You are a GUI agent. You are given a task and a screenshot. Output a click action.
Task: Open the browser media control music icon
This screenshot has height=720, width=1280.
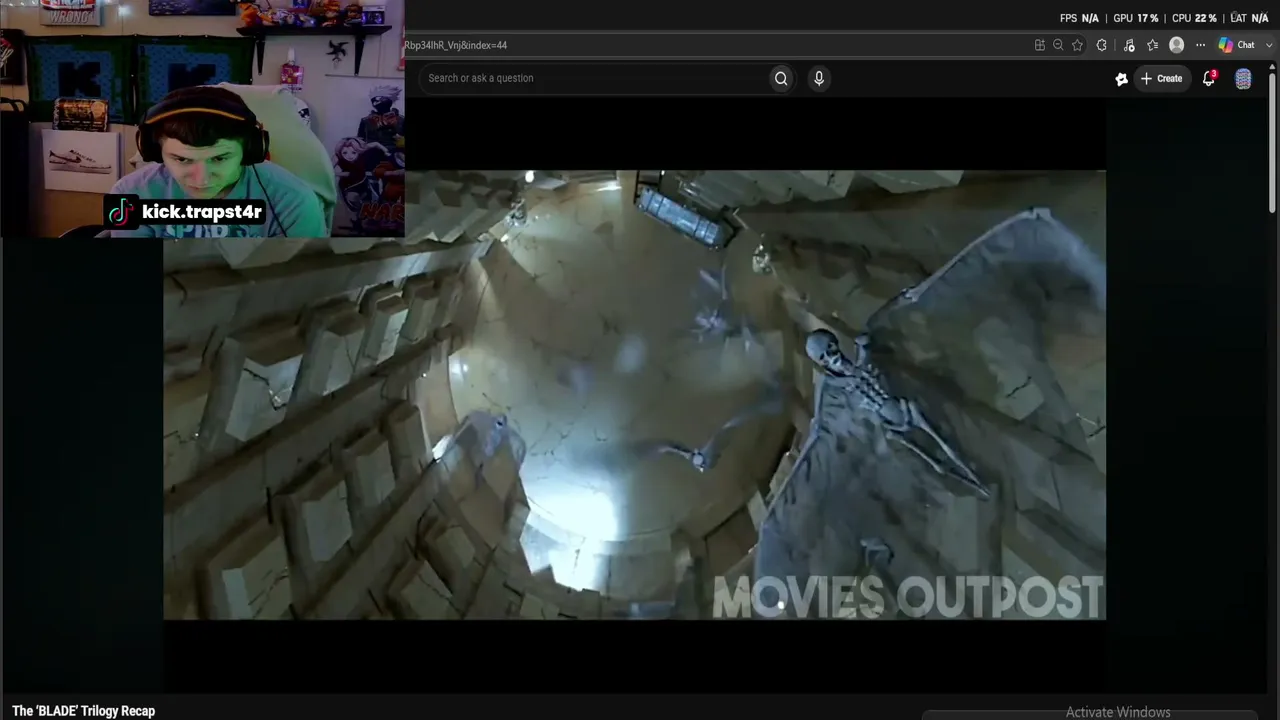[1129, 45]
